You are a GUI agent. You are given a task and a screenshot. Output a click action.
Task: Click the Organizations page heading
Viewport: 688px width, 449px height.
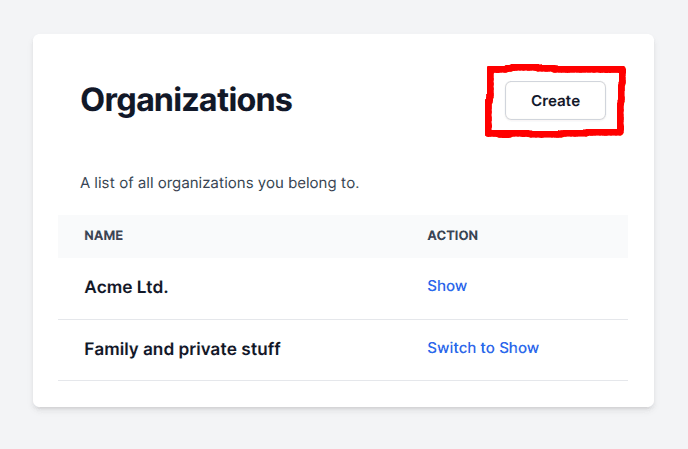[x=186, y=100]
